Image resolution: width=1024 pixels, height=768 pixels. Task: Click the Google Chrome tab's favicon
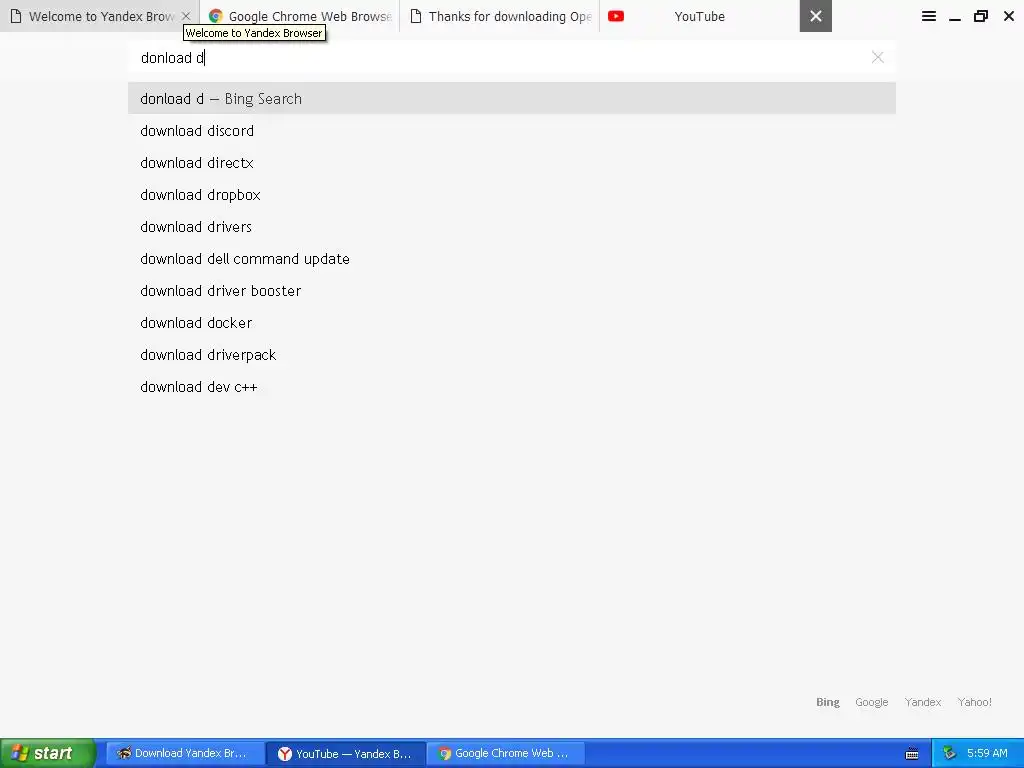pyautogui.click(x=216, y=16)
